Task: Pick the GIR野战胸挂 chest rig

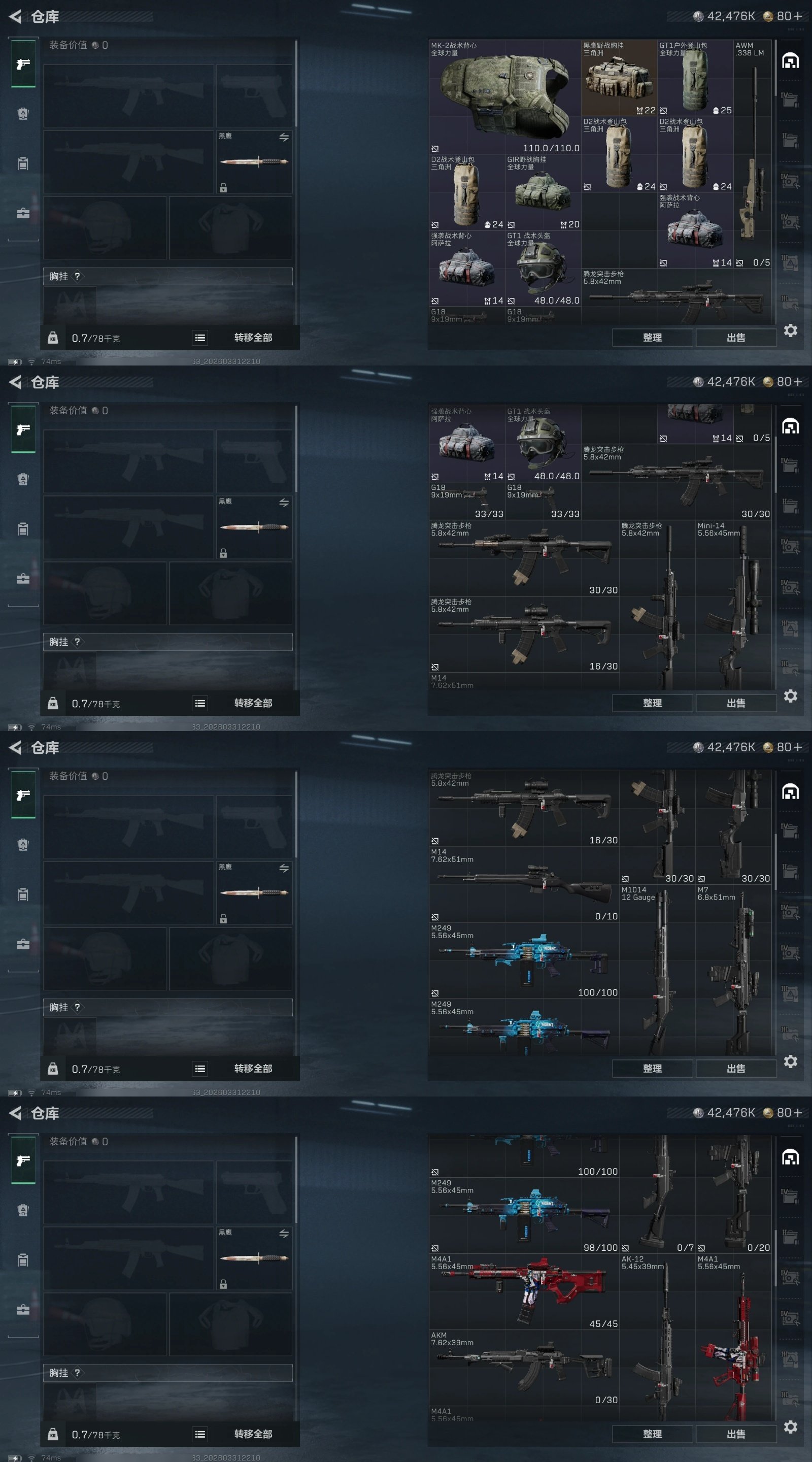Action: click(x=543, y=192)
